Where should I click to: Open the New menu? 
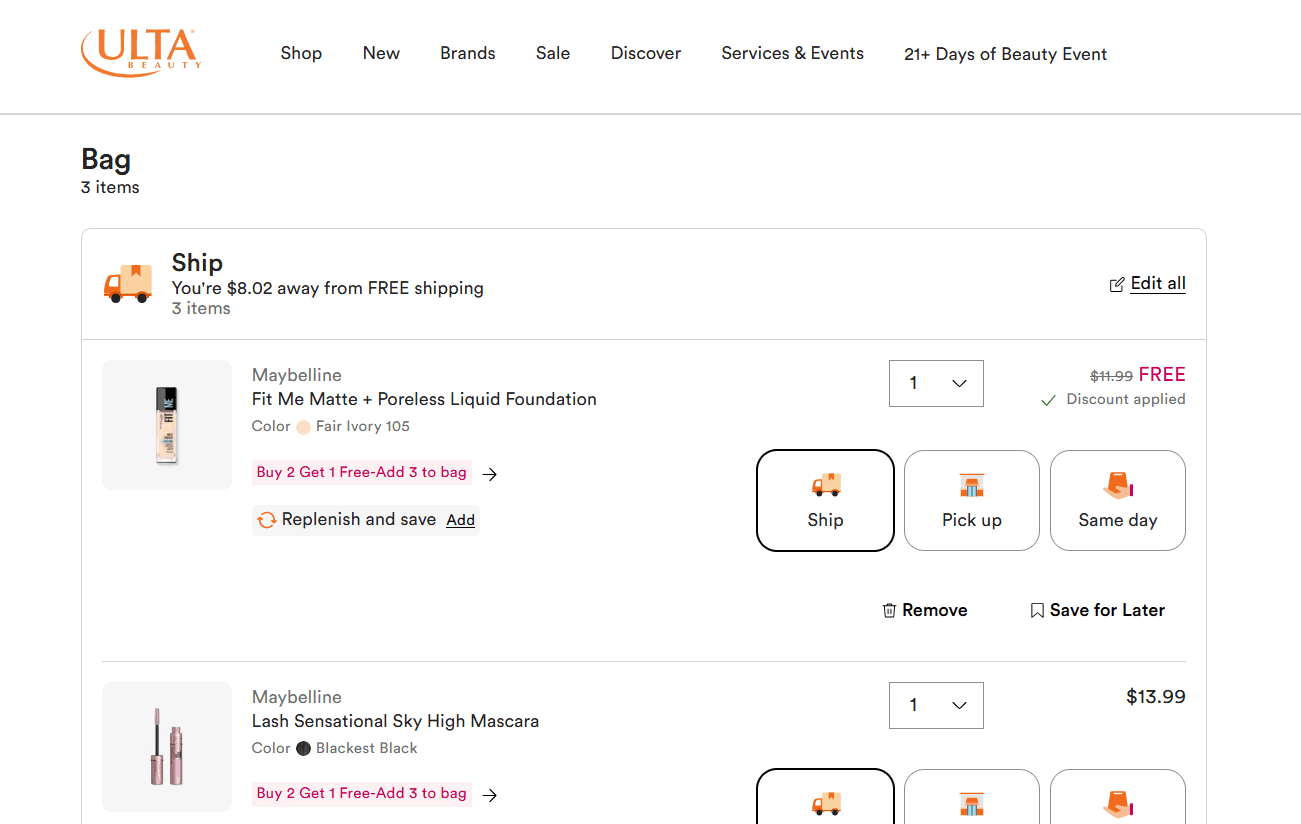pyautogui.click(x=381, y=53)
